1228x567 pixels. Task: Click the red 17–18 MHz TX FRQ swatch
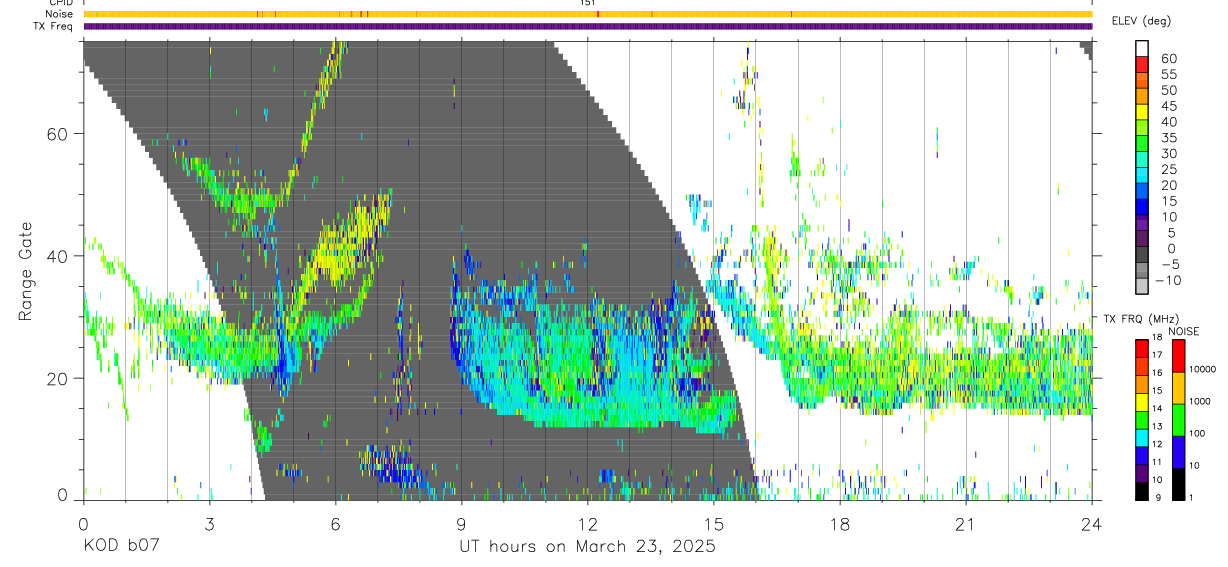point(1142,349)
